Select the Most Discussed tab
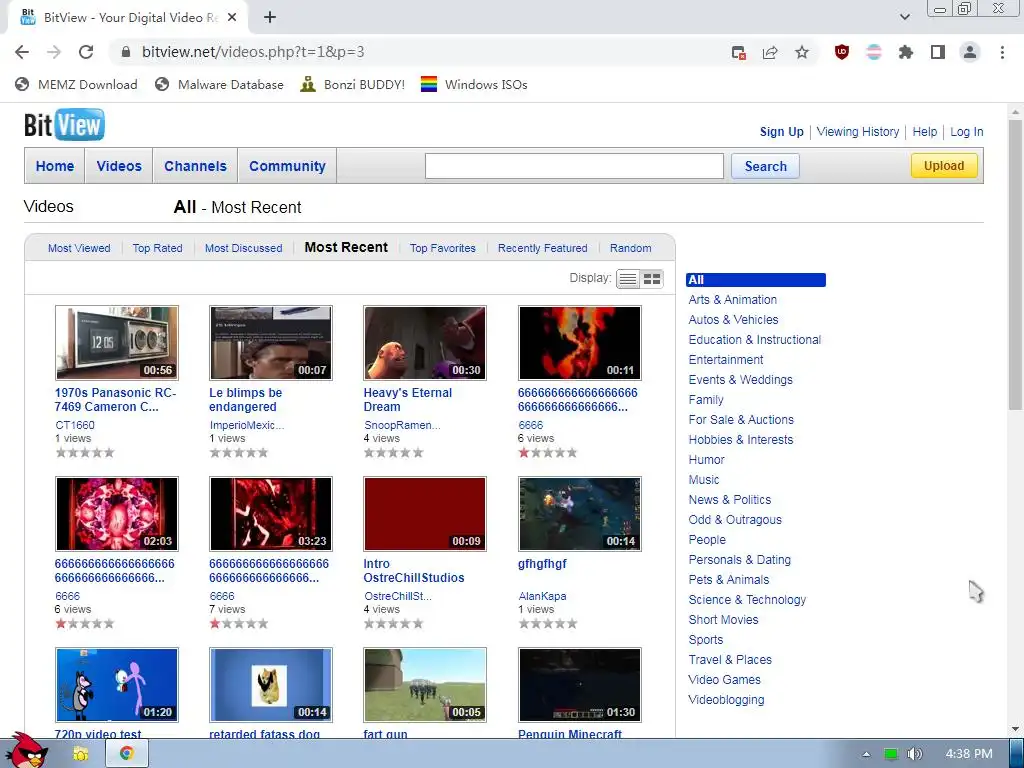This screenshot has height=768, width=1024. point(244,248)
